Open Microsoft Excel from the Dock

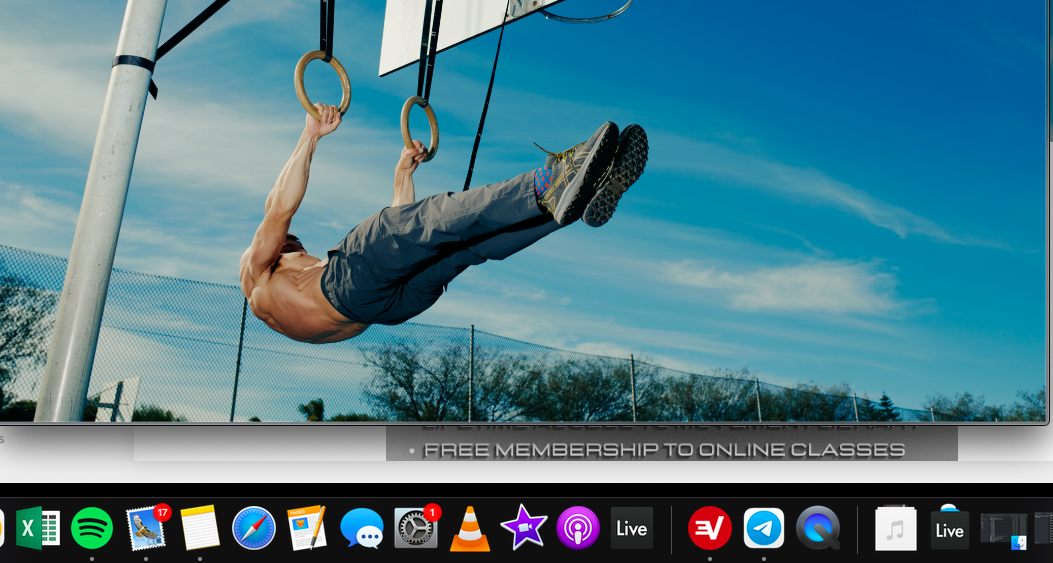click(38, 528)
